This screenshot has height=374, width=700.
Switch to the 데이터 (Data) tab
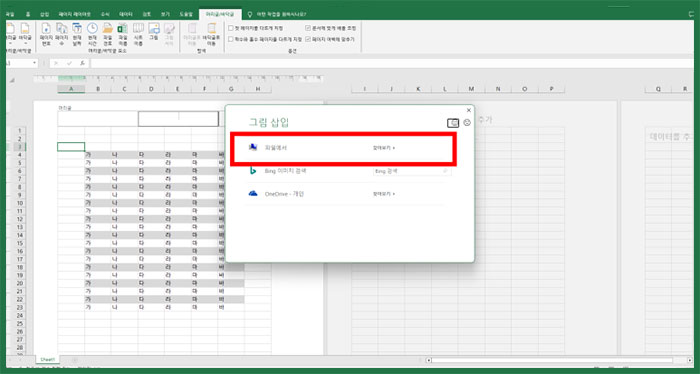point(125,14)
